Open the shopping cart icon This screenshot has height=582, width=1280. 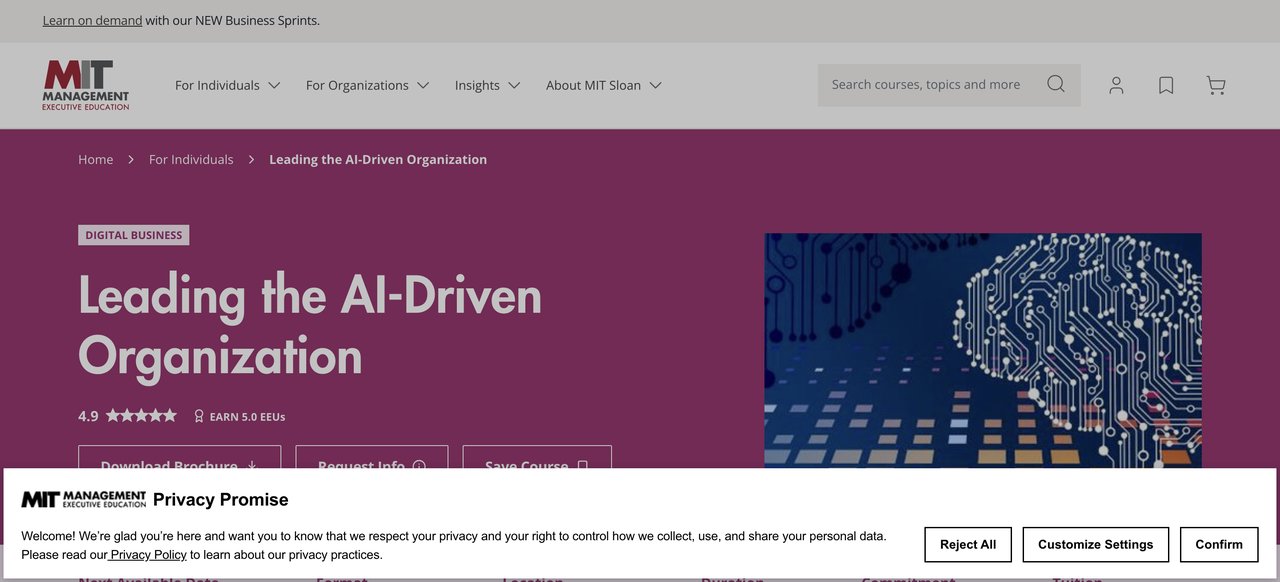[x=1216, y=85]
